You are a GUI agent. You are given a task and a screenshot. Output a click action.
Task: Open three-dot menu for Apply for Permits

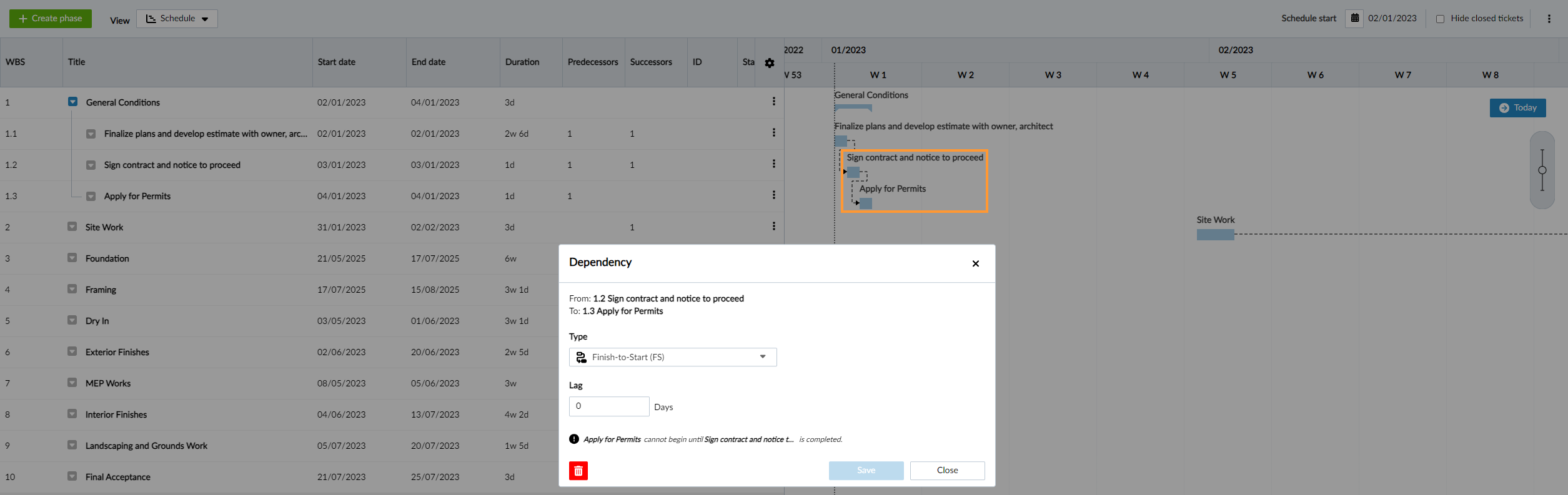(773, 195)
